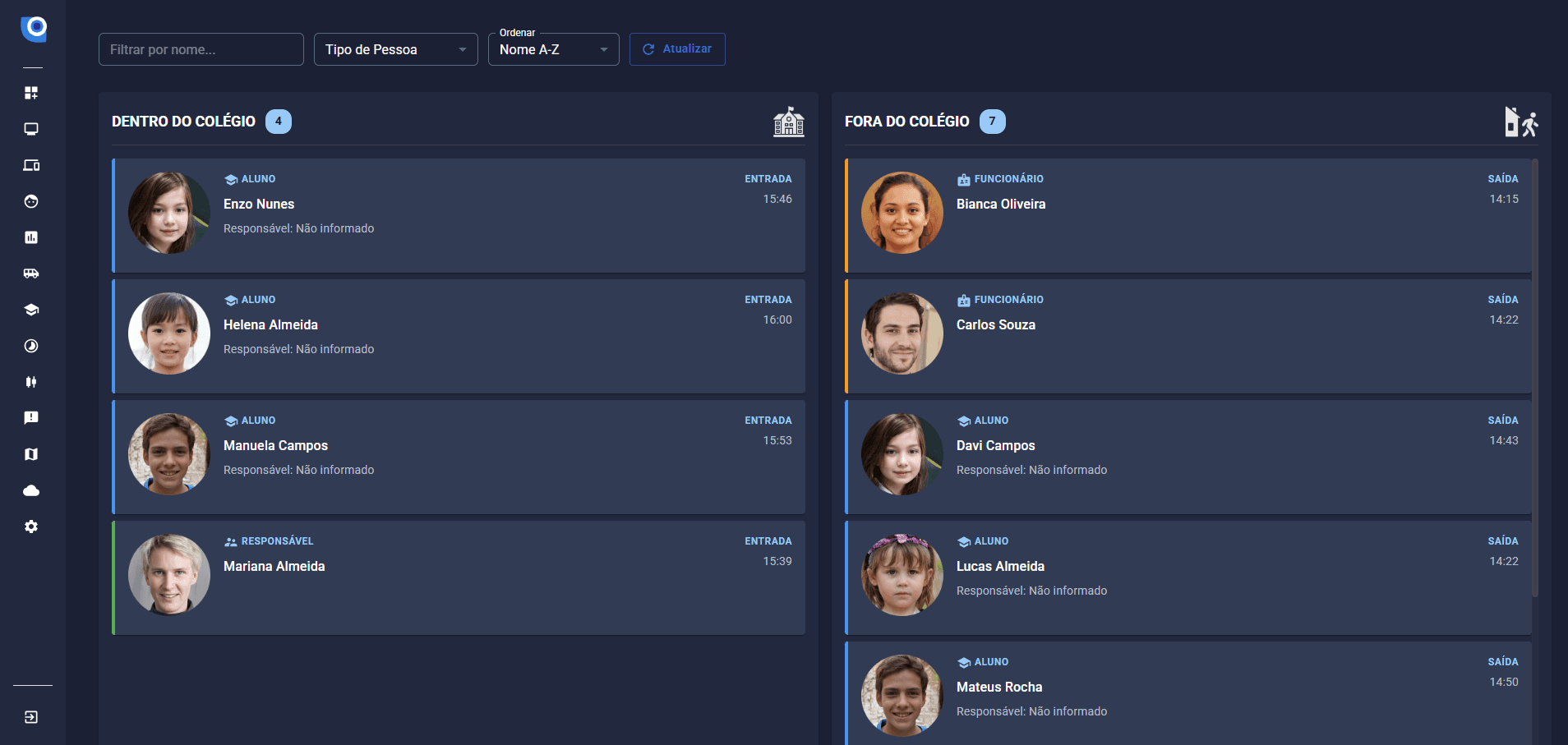Open the map icon in sidebar

tap(31, 454)
